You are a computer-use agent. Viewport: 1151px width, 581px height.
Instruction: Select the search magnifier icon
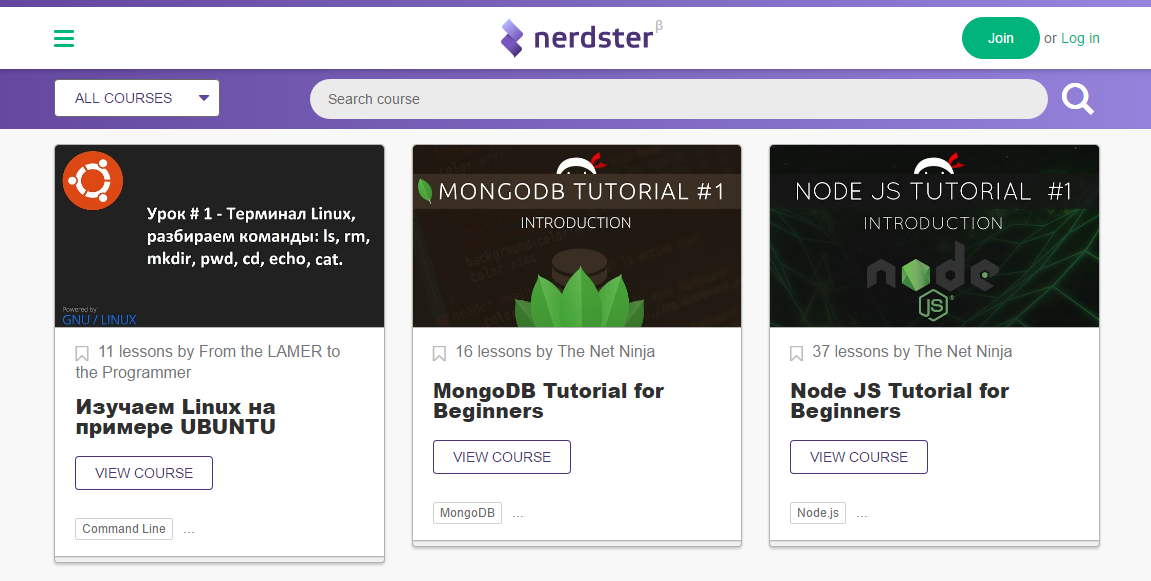pyautogui.click(x=1077, y=98)
